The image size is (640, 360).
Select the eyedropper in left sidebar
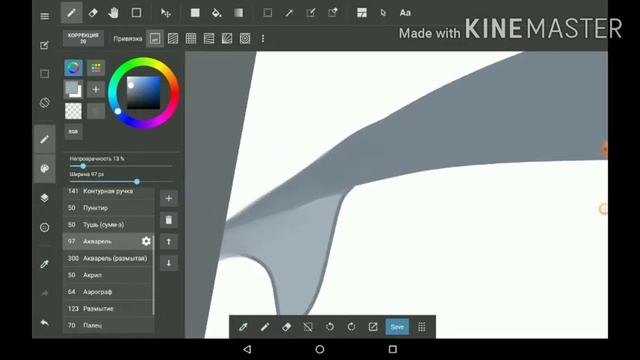[x=44, y=264]
